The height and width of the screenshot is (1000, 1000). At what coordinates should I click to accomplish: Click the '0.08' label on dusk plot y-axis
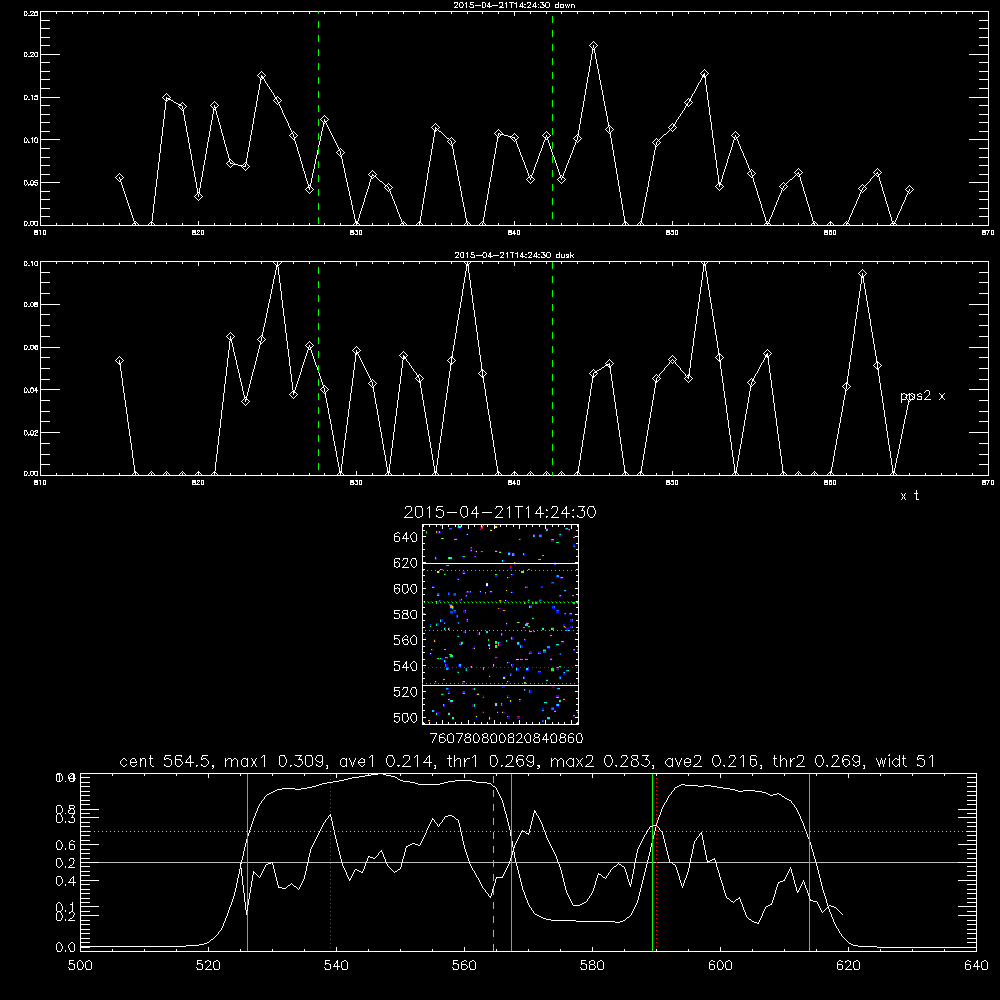coord(31,305)
